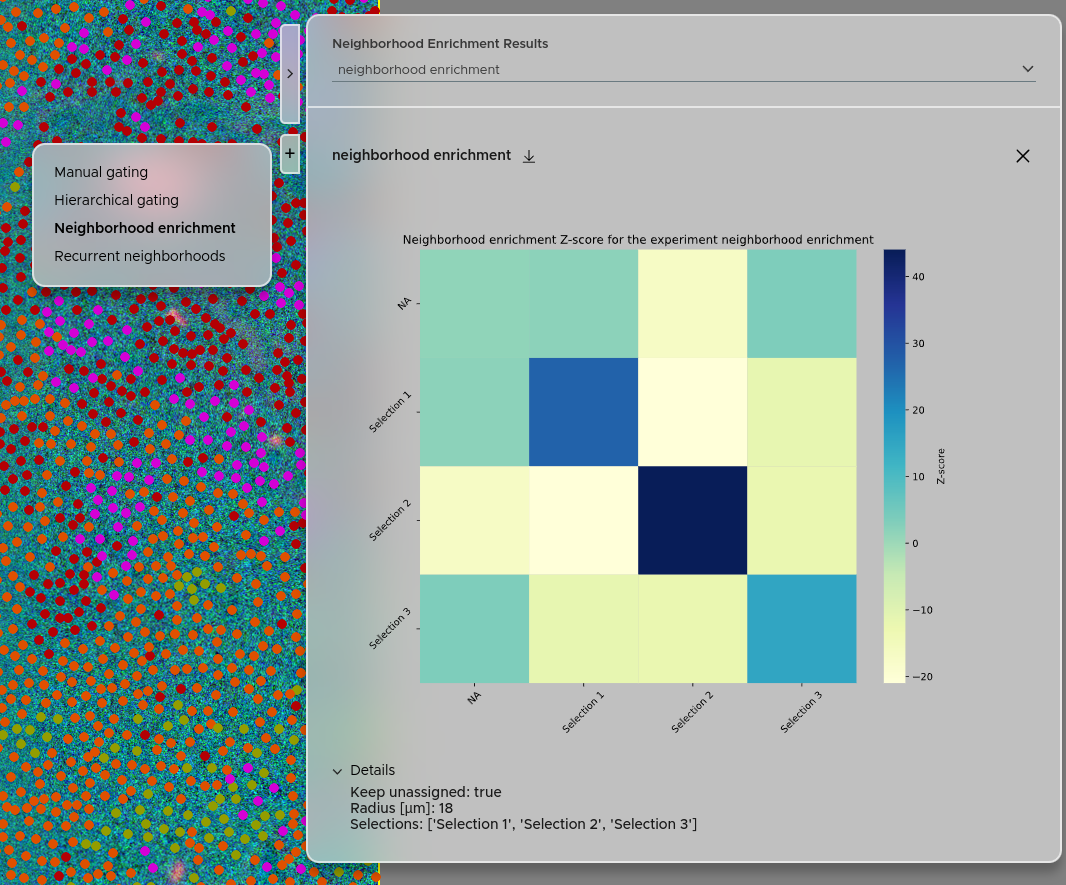The height and width of the screenshot is (885, 1066).
Task: Click the plus button beside the image
Action: [x=290, y=154]
